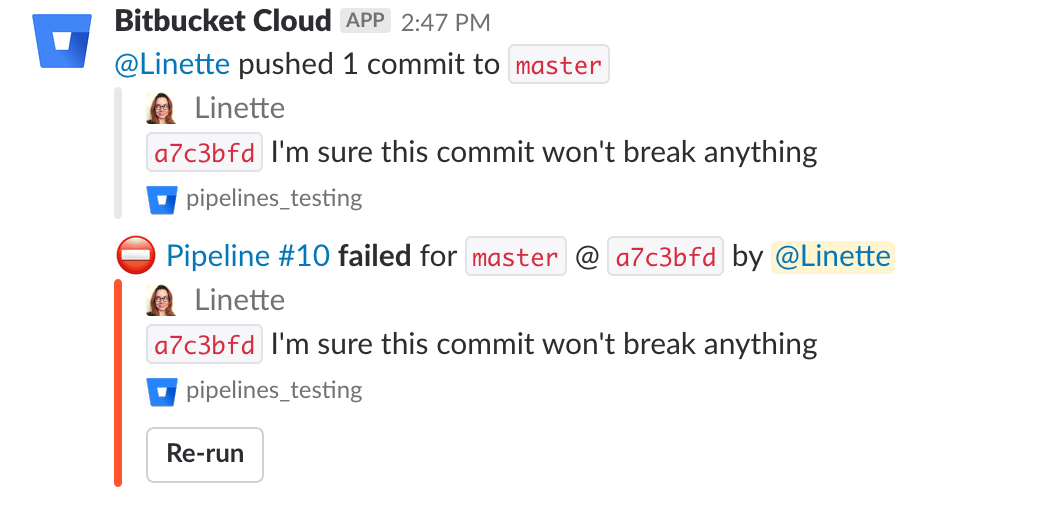
Task: Click the red failed status icon
Action: pyautogui.click(x=136, y=256)
